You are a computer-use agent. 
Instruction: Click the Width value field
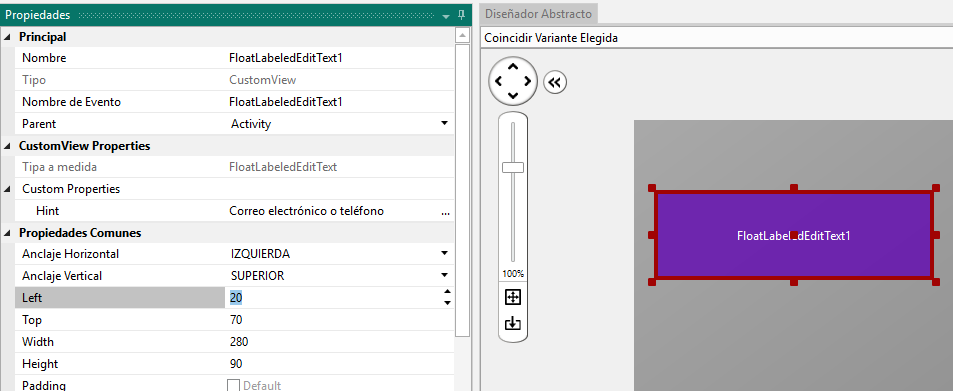tap(340, 342)
